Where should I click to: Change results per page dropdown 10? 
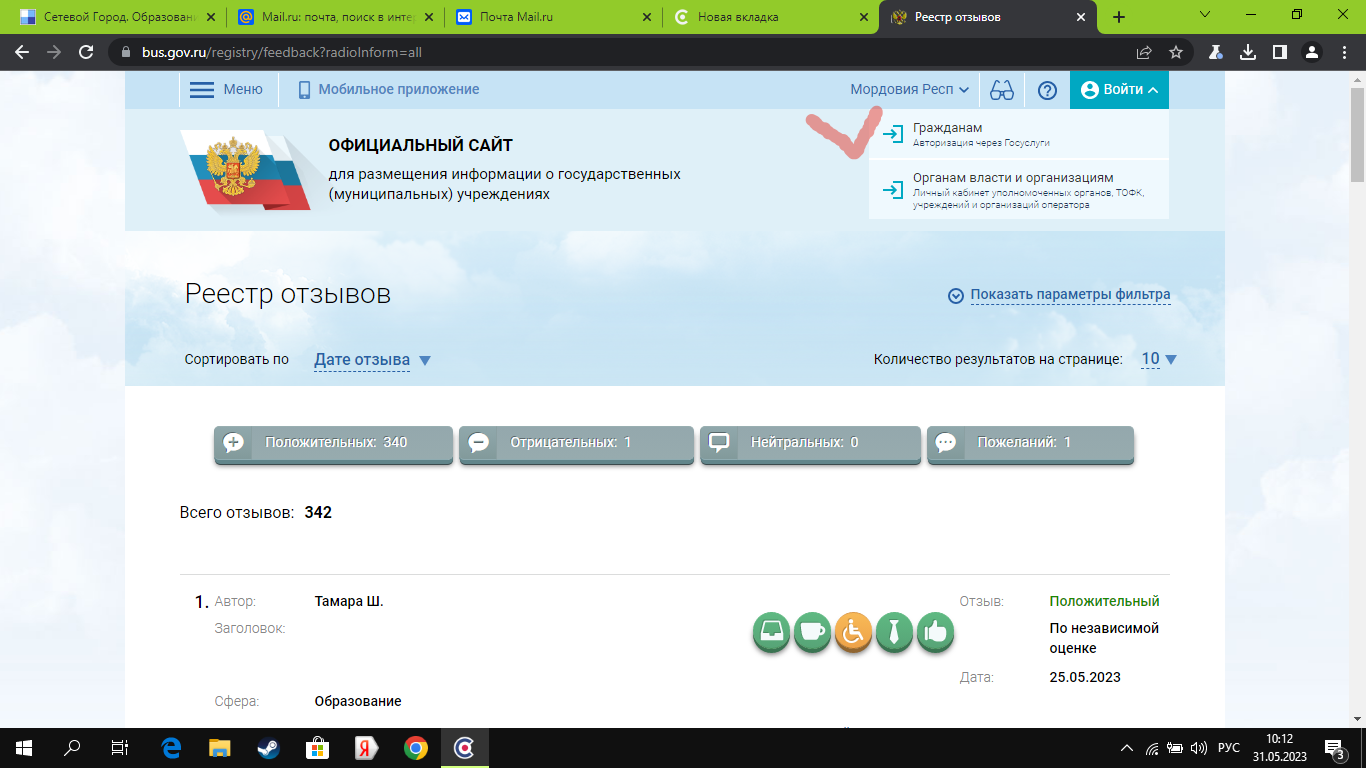point(1159,360)
